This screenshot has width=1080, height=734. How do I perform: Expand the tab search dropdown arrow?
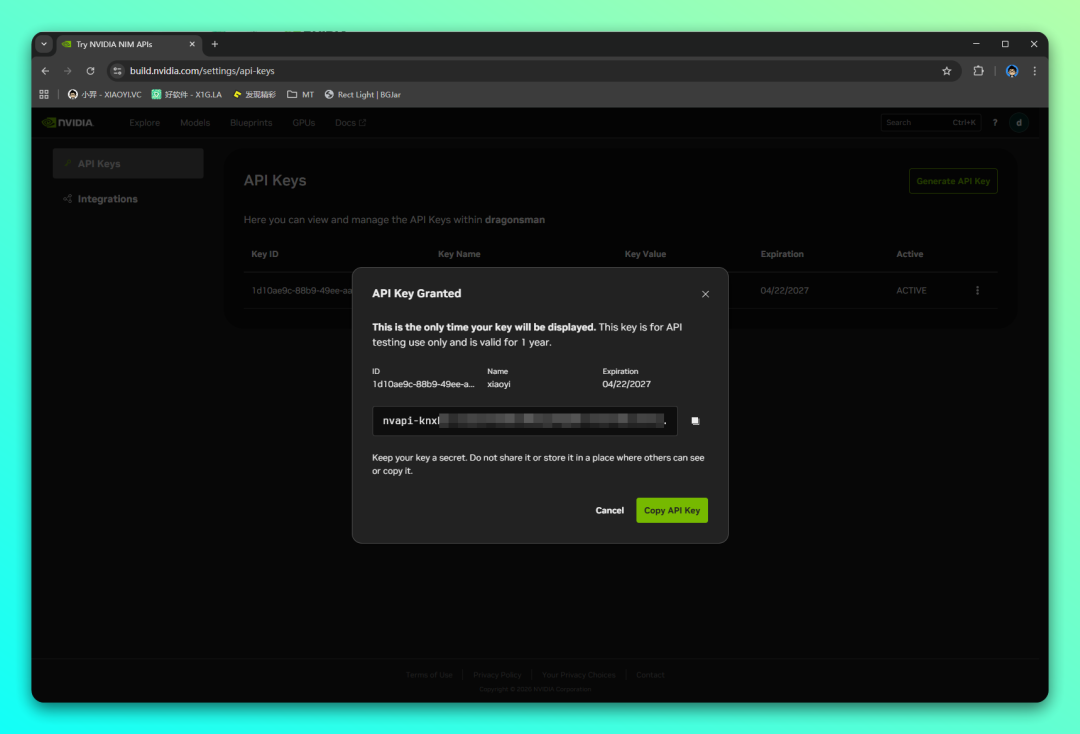(44, 44)
